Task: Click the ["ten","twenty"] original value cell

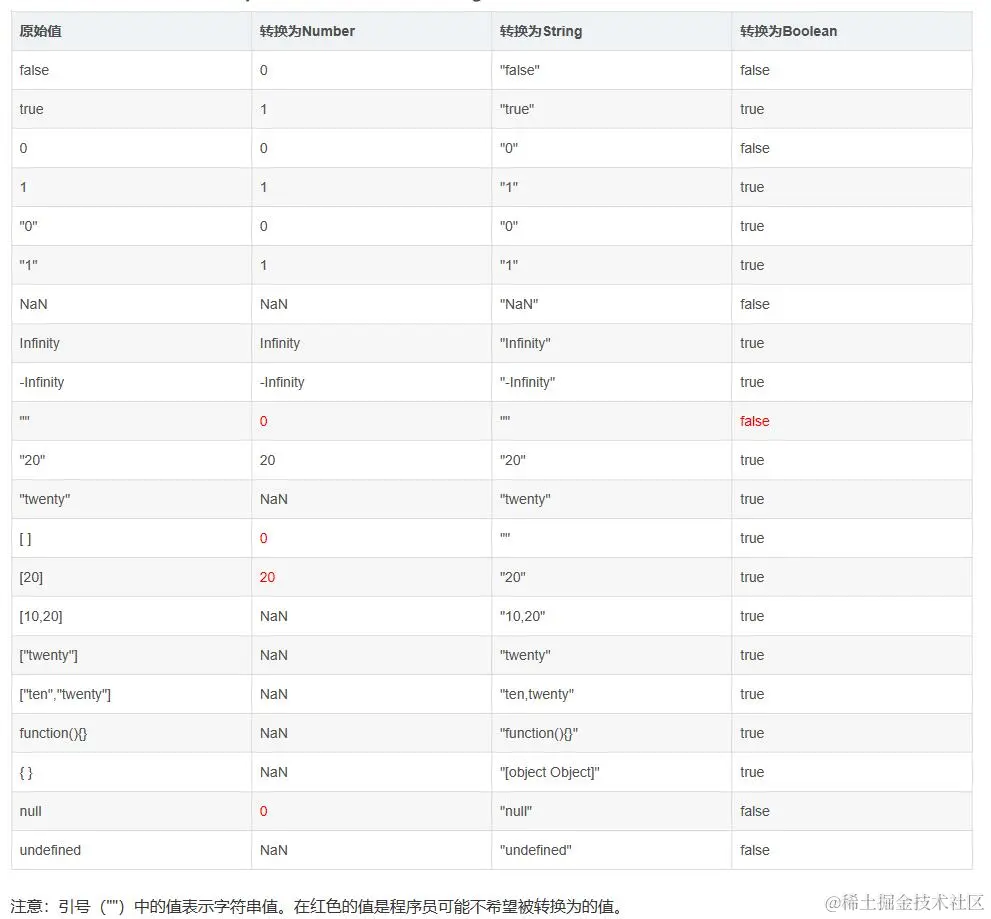Action: tap(65, 694)
